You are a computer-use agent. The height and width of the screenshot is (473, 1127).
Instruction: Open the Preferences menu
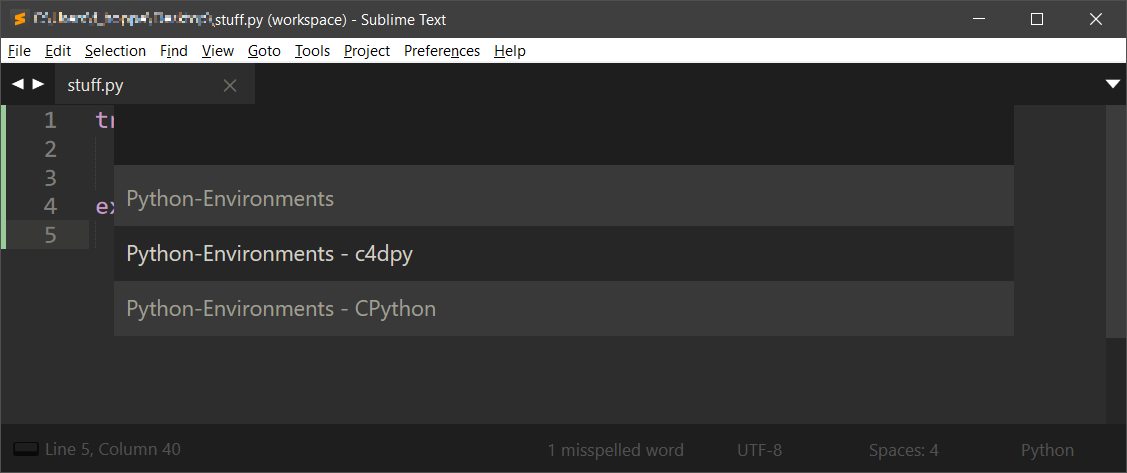click(x=441, y=51)
